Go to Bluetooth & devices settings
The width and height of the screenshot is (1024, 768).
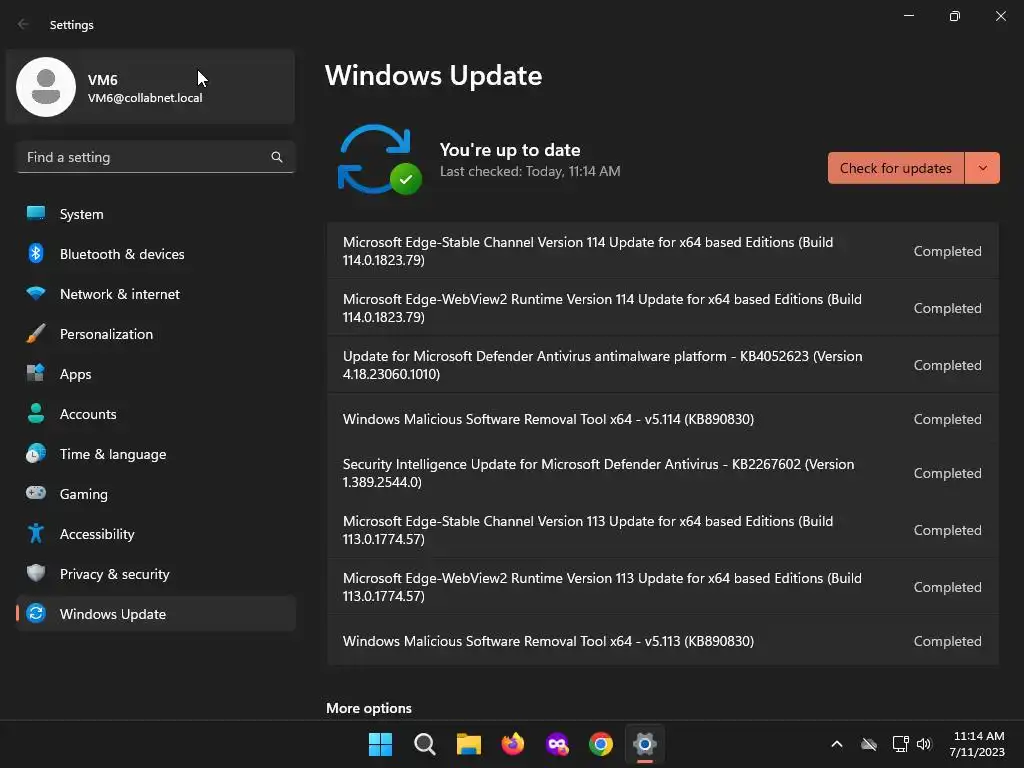[x=156, y=253]
